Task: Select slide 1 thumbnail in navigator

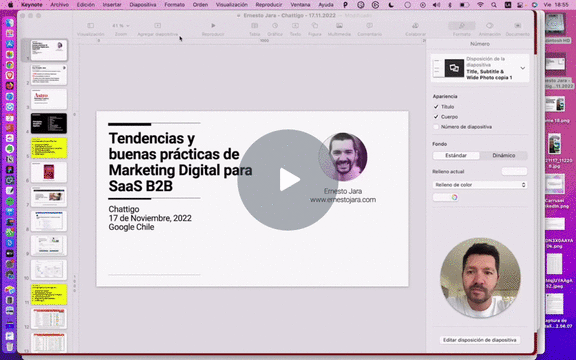Action: coord(49,50)
